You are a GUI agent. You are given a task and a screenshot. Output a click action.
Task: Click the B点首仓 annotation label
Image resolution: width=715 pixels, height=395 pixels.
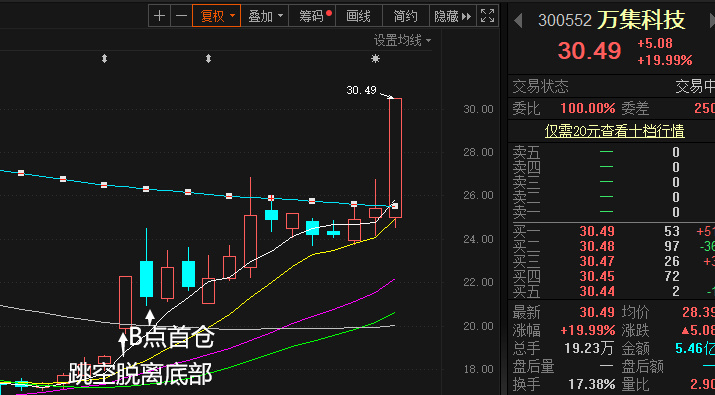point(171,337)
